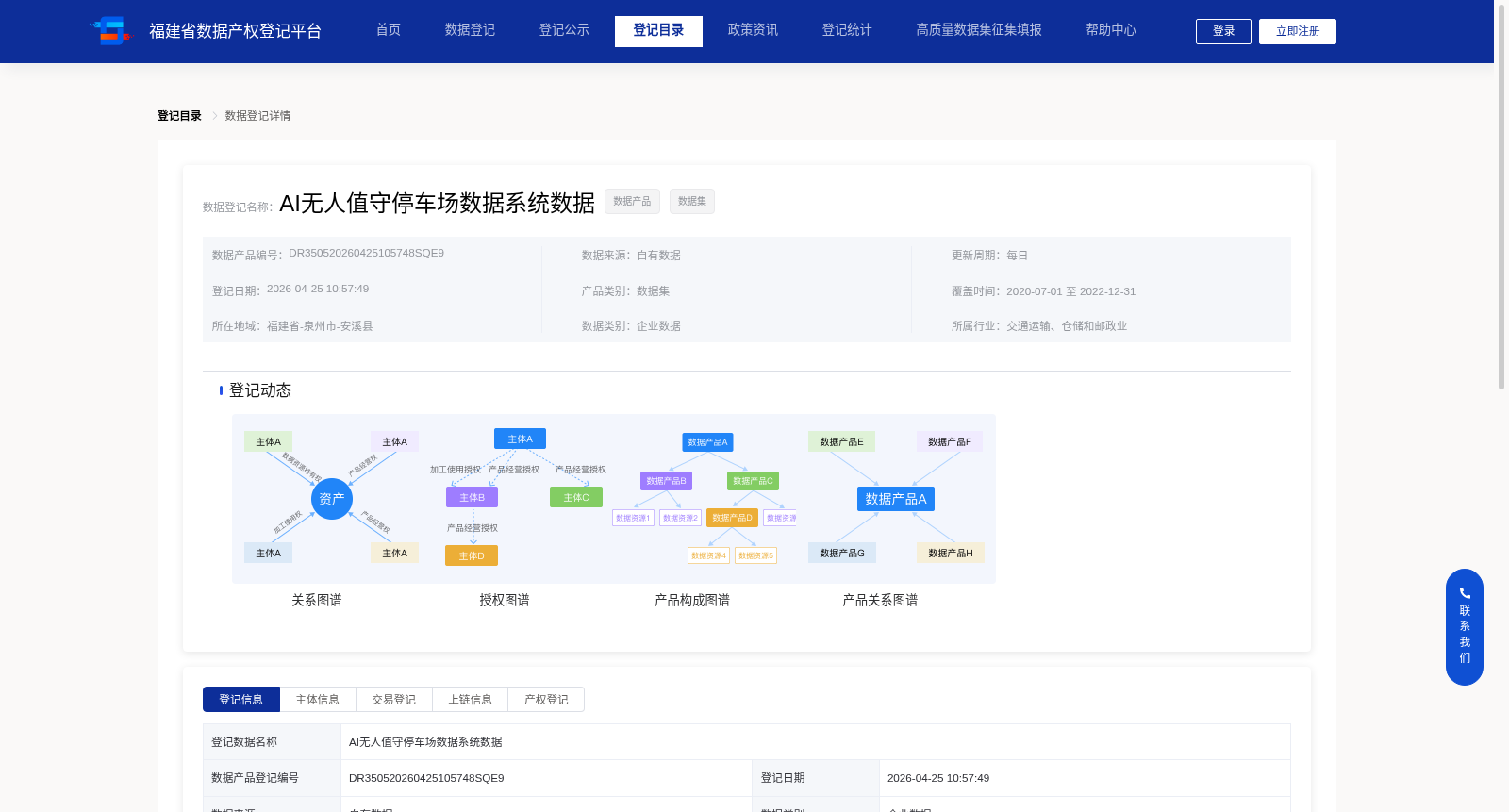The height and width of the screenshot is (812, 1509).
Task: Click 数据来源 value 自有数据
Action: (658, 256)
